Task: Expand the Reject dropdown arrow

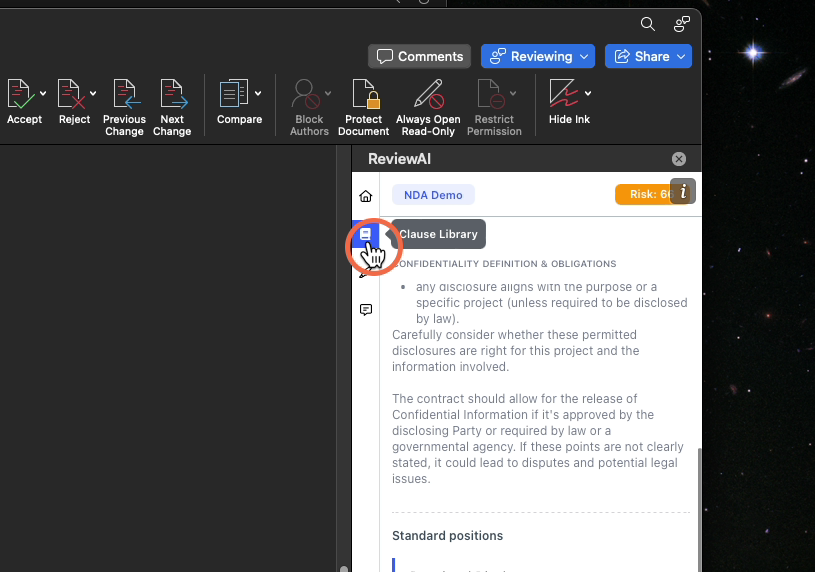Action: click(x=93, y=94)
